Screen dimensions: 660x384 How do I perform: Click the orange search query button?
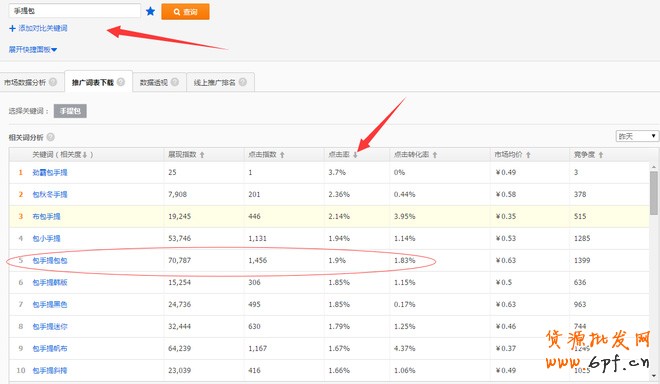click(x=185, y=12)
